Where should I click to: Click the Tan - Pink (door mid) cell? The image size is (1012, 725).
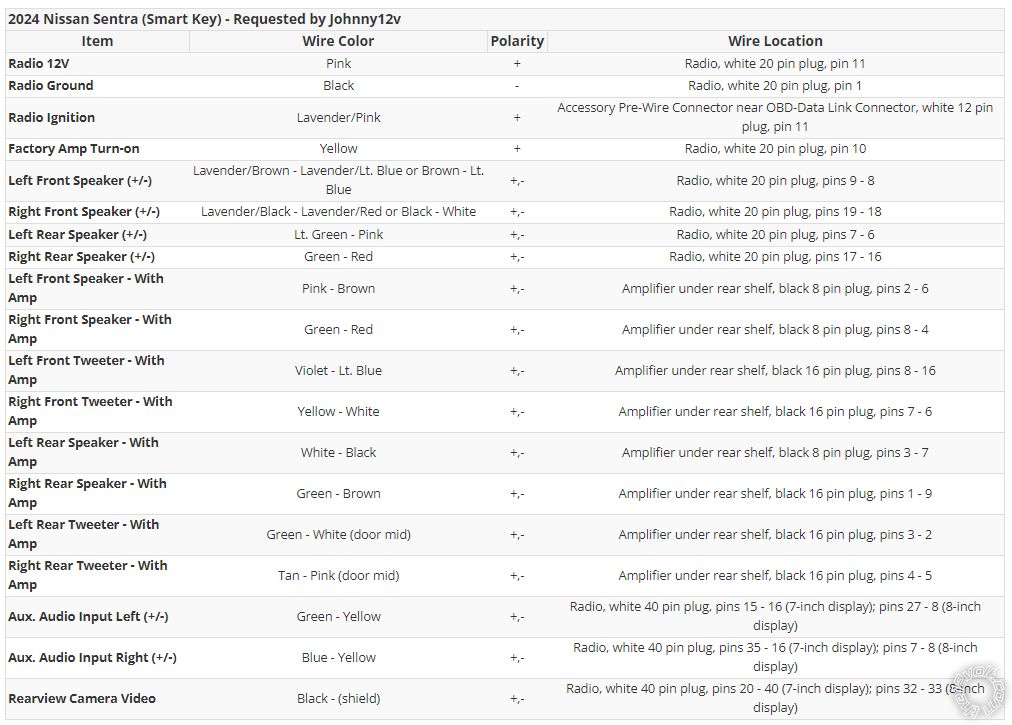pyautogui.click(x=338, y=575)
